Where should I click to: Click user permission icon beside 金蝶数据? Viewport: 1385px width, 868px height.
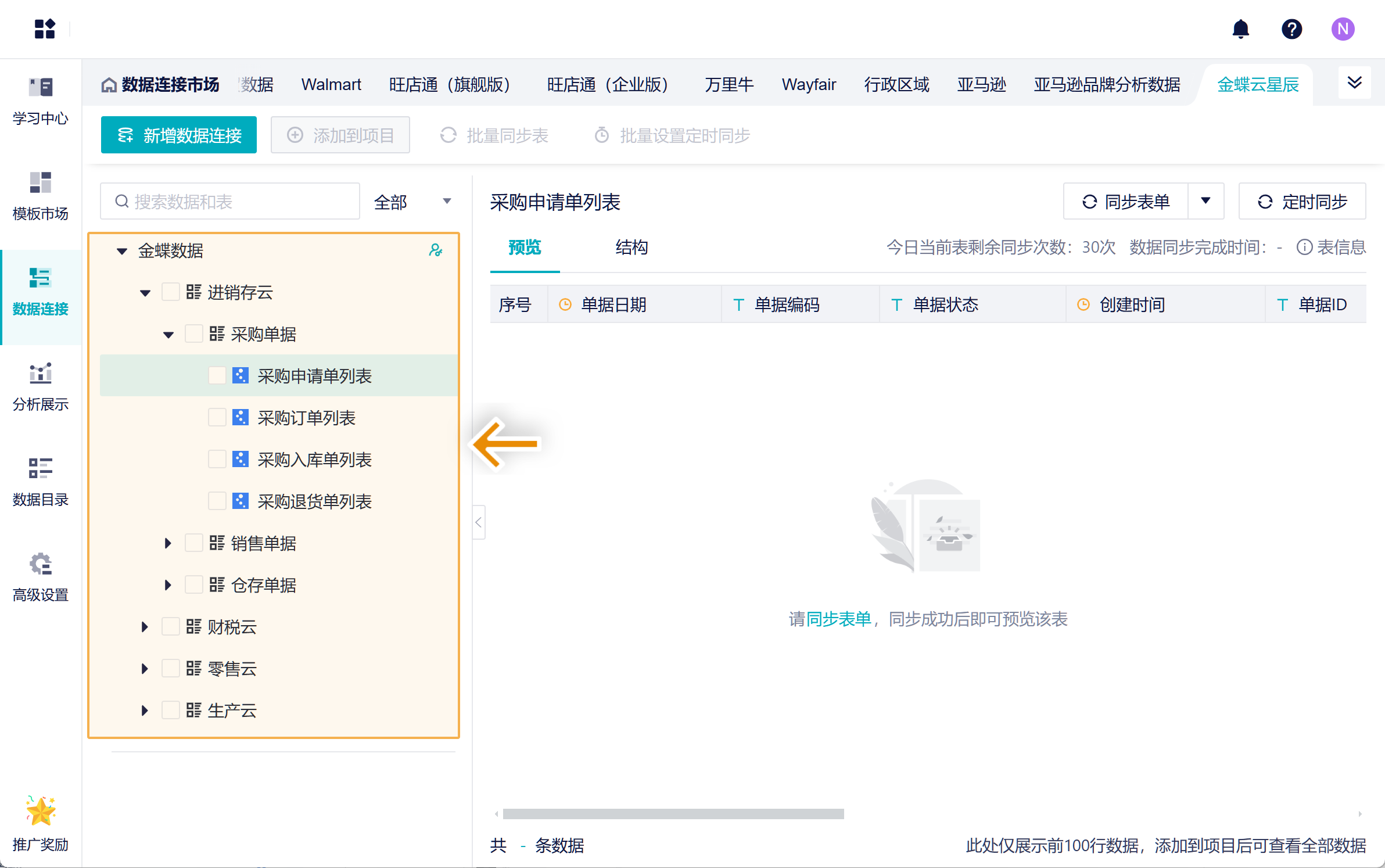click(435, 250)
